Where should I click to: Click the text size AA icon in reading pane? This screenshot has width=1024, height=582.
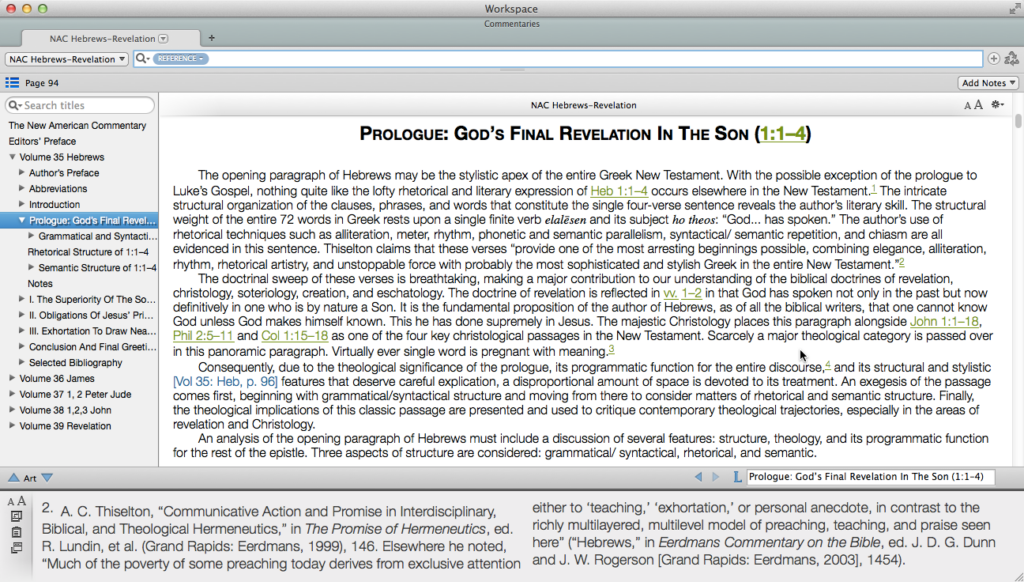coord(972,105)
